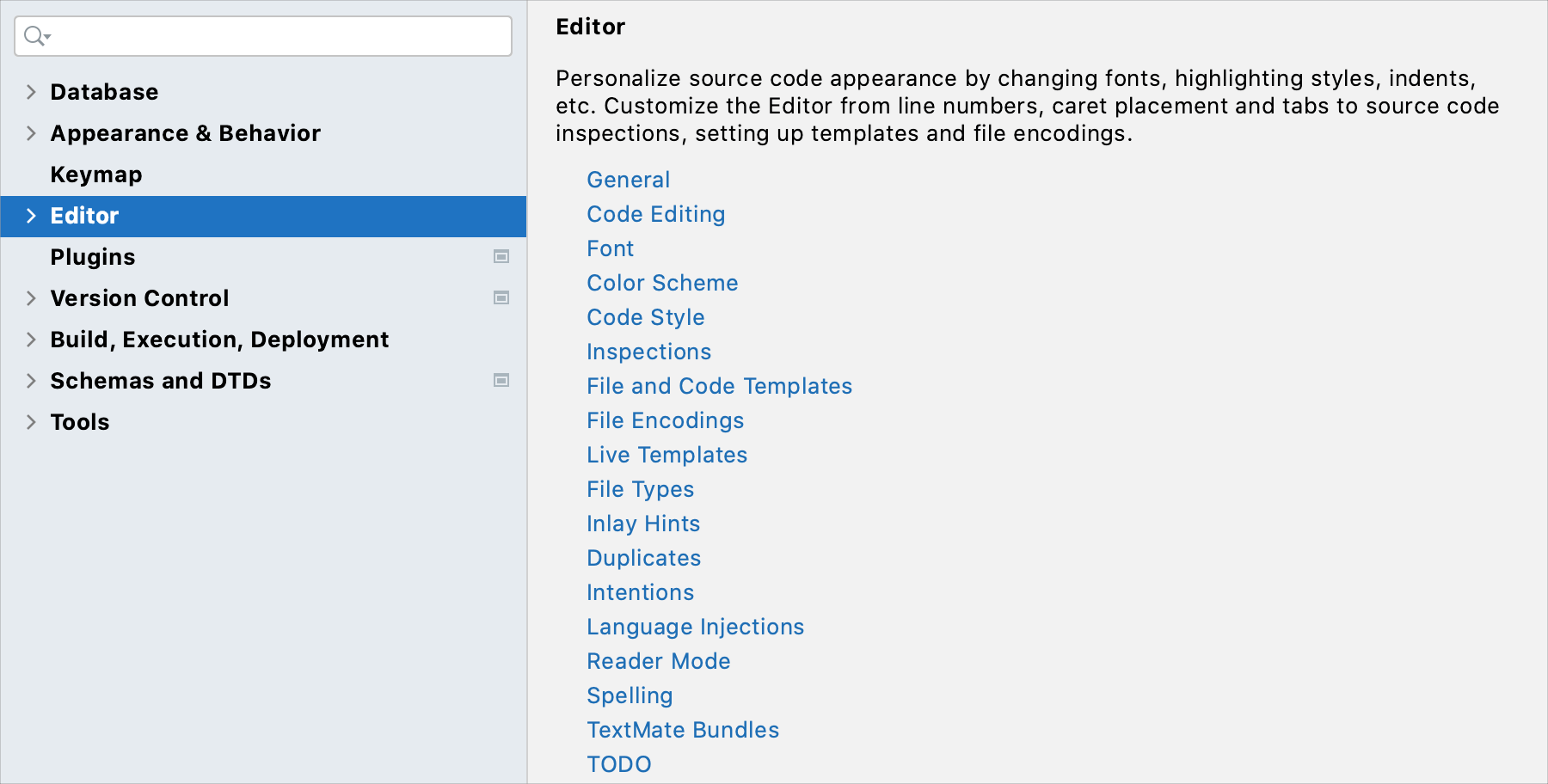This screenshot has height=784, width=1548.
Task: Open the Spelling settings link
Action: [630, 695]
